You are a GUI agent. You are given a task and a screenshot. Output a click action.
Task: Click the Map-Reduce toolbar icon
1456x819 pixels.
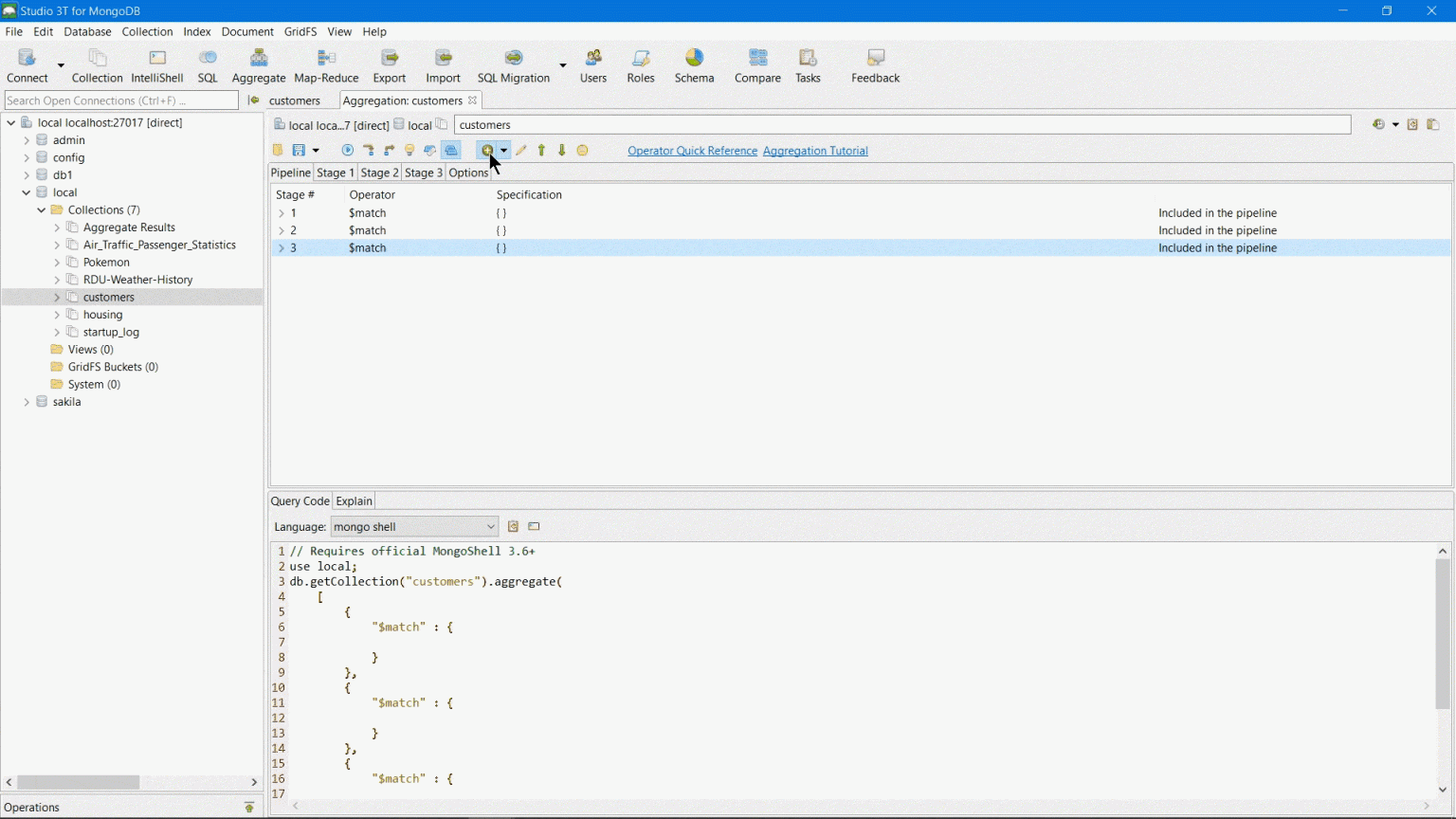(326, 66)
